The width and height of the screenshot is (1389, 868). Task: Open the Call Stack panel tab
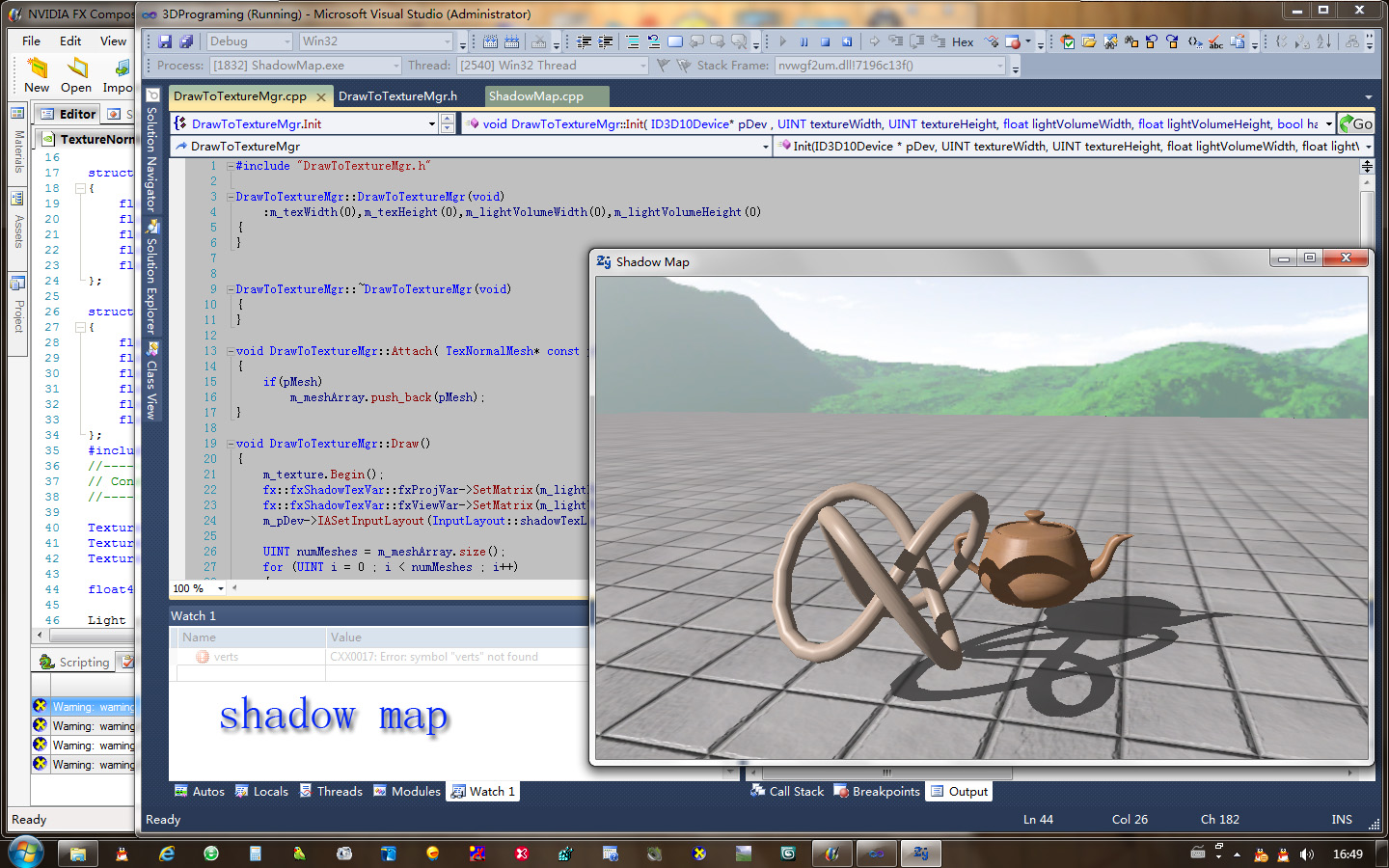pyautogui.click(x=787, y=792)
